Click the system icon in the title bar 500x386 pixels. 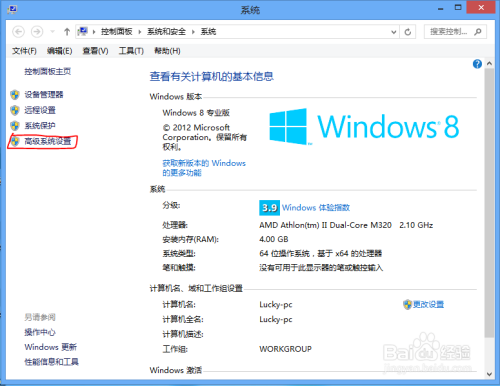(13, 9)
